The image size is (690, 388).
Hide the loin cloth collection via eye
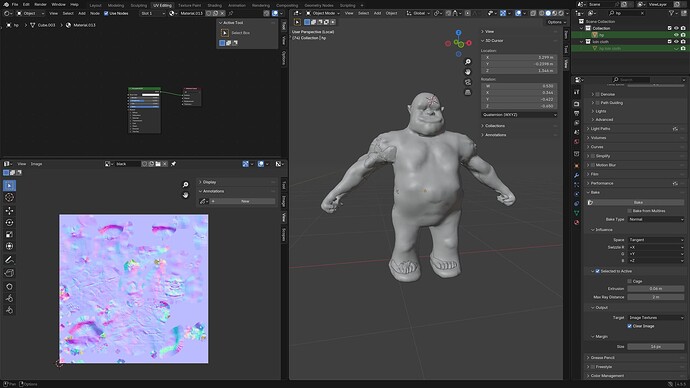(x=676, y=42)
